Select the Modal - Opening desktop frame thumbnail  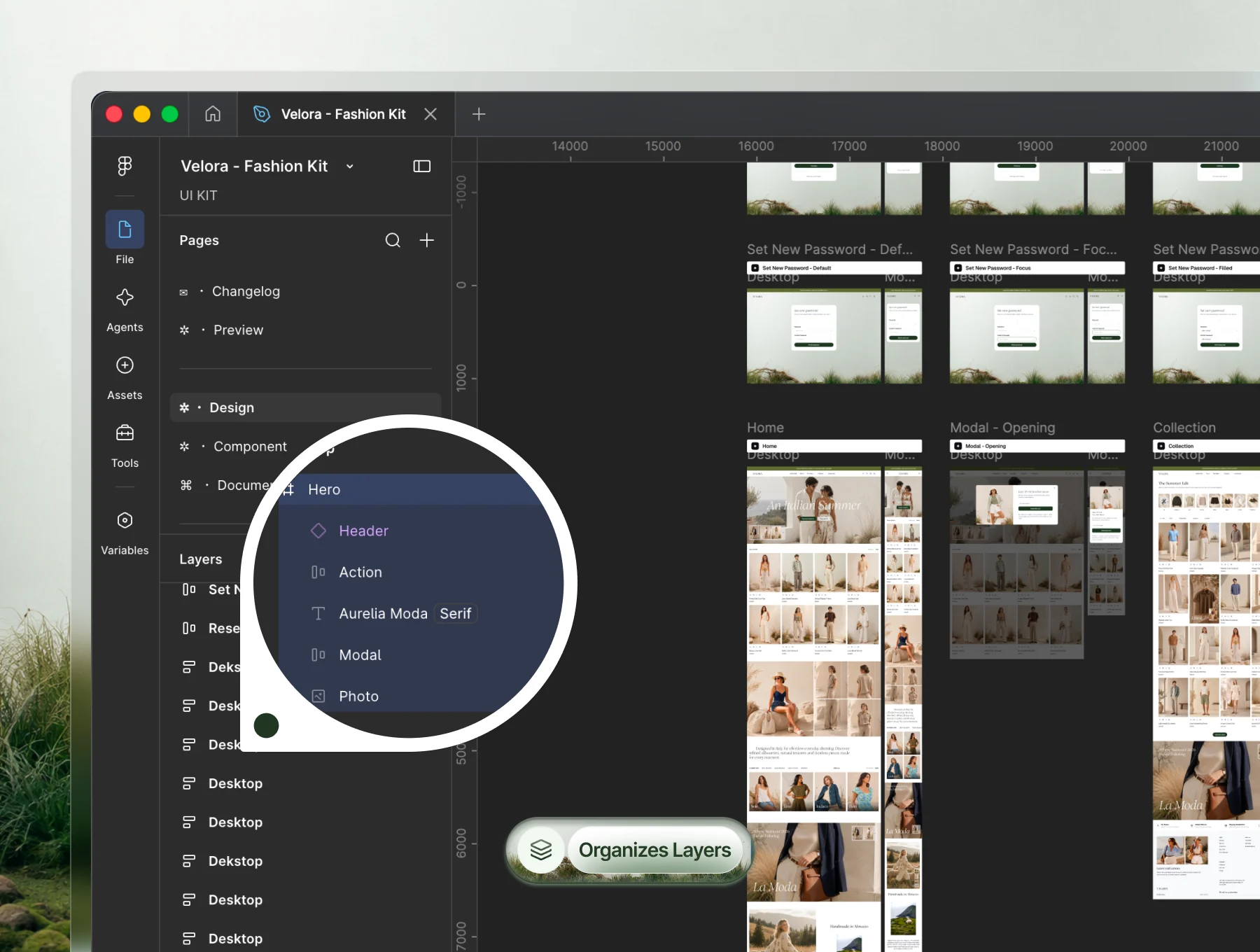coord(1016,563)
